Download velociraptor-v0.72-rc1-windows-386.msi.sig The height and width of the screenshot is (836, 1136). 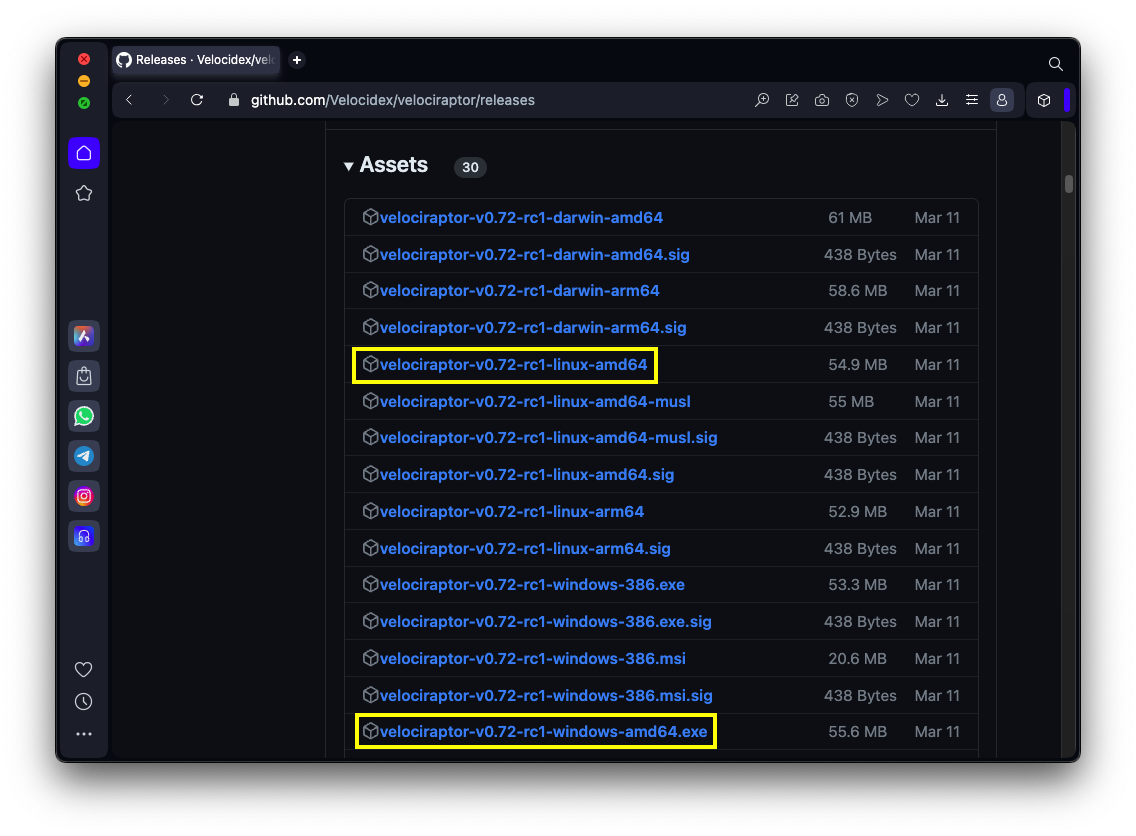pos(546,695)
